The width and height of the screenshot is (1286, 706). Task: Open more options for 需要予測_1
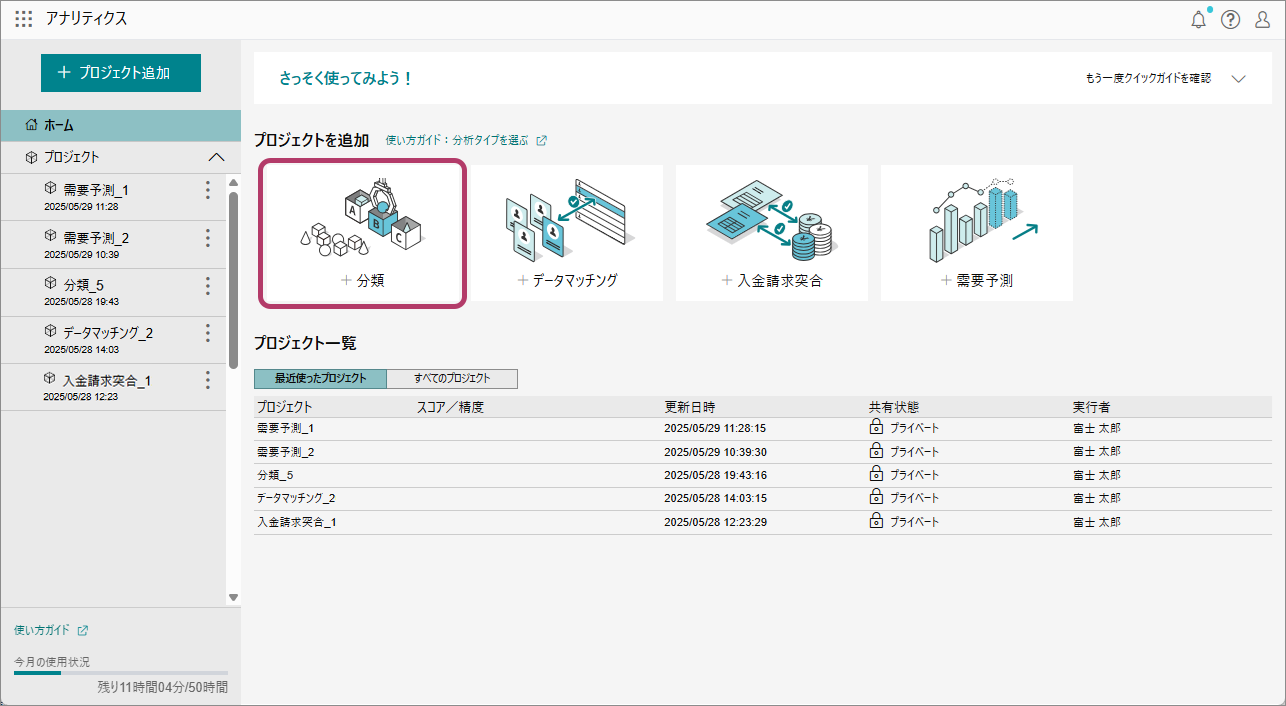tap(208, 190)
